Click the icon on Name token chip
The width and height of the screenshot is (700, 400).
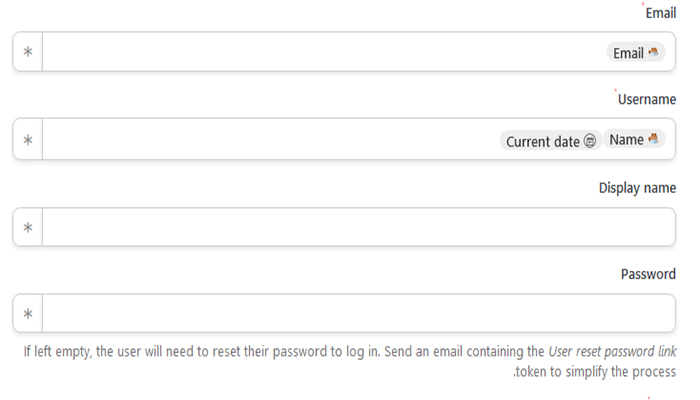pos(654,140)
